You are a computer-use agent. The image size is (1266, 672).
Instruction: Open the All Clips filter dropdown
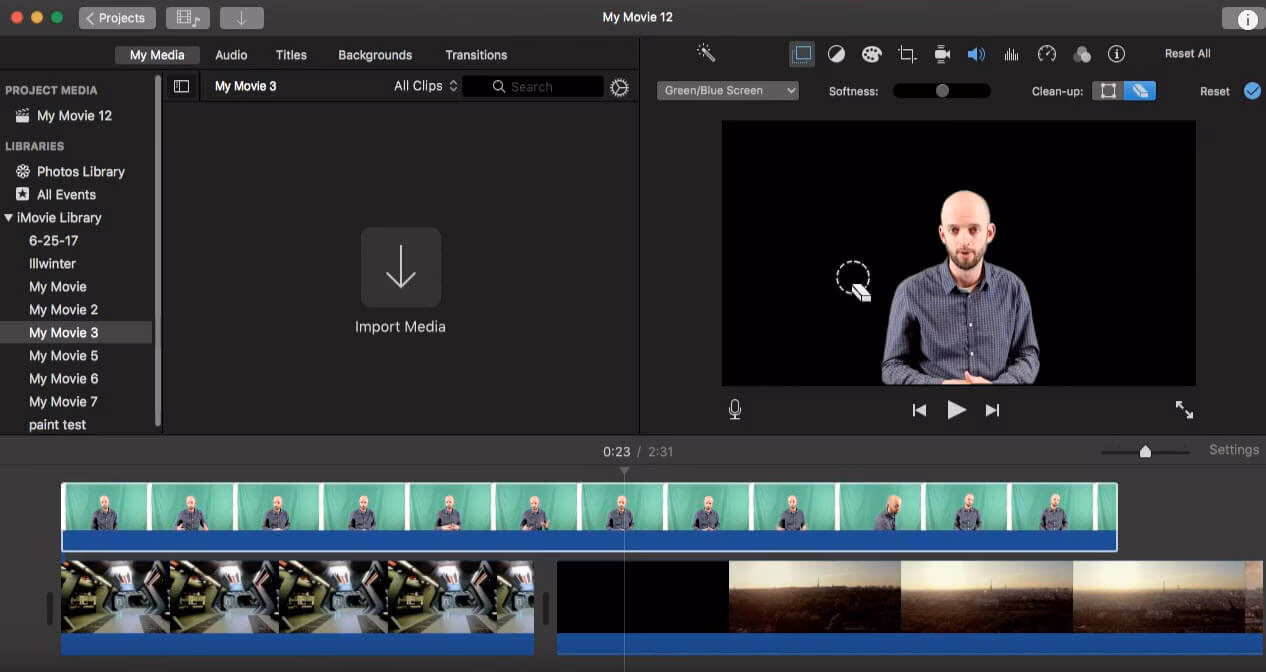425,86
